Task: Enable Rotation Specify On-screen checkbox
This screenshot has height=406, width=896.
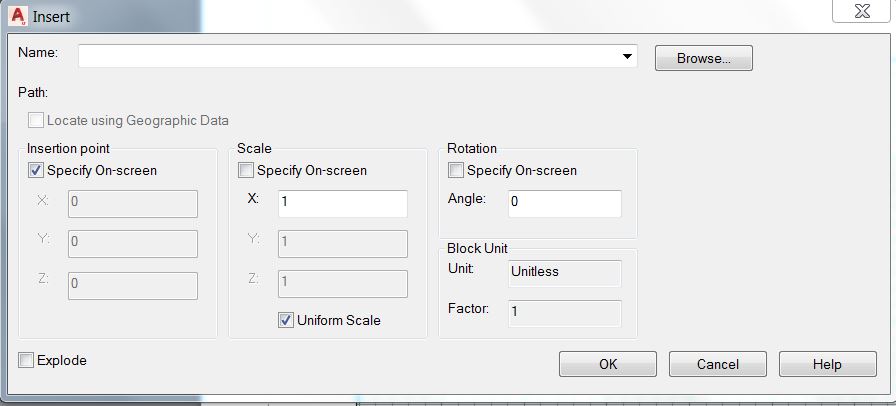Action: coord(456,171)
